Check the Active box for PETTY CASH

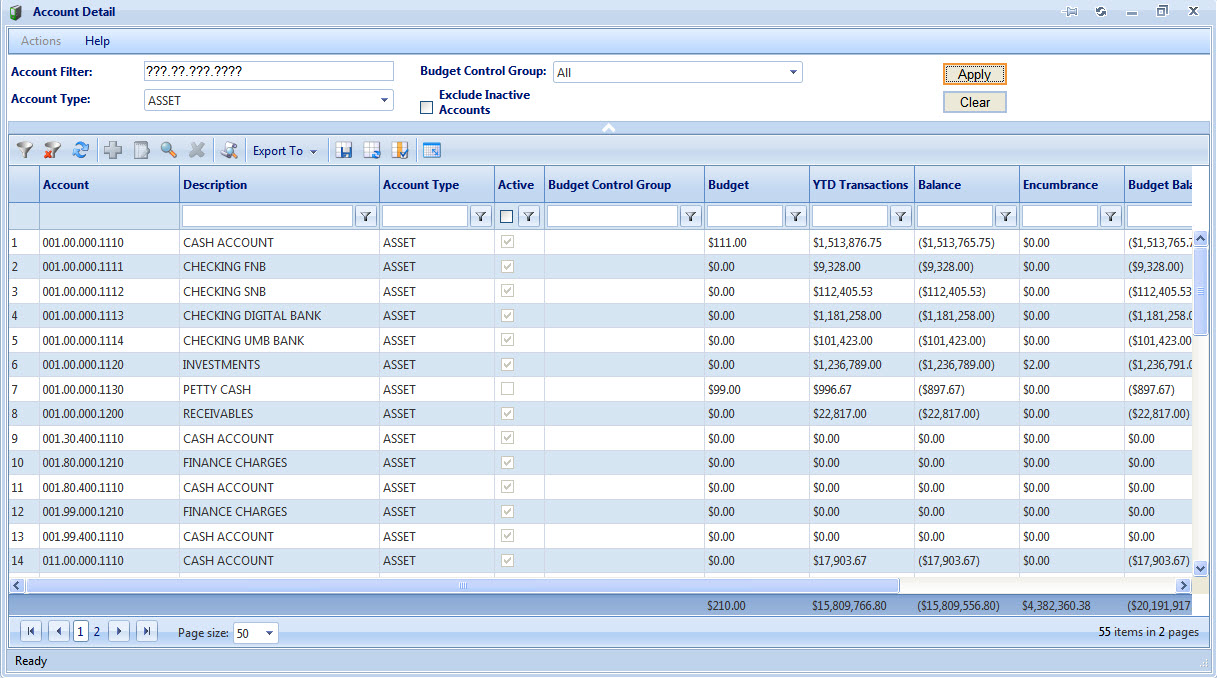(507, 389)
